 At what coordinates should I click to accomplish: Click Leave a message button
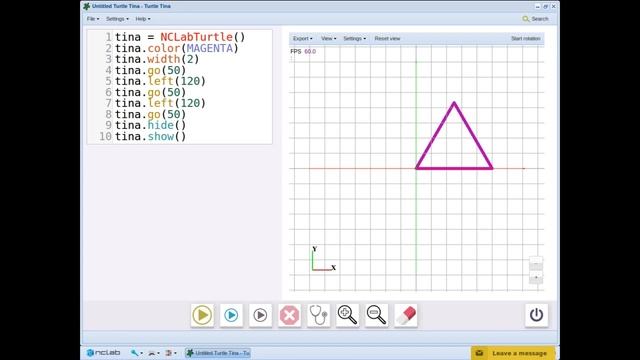pyautogui.click(x=513, y=353)
